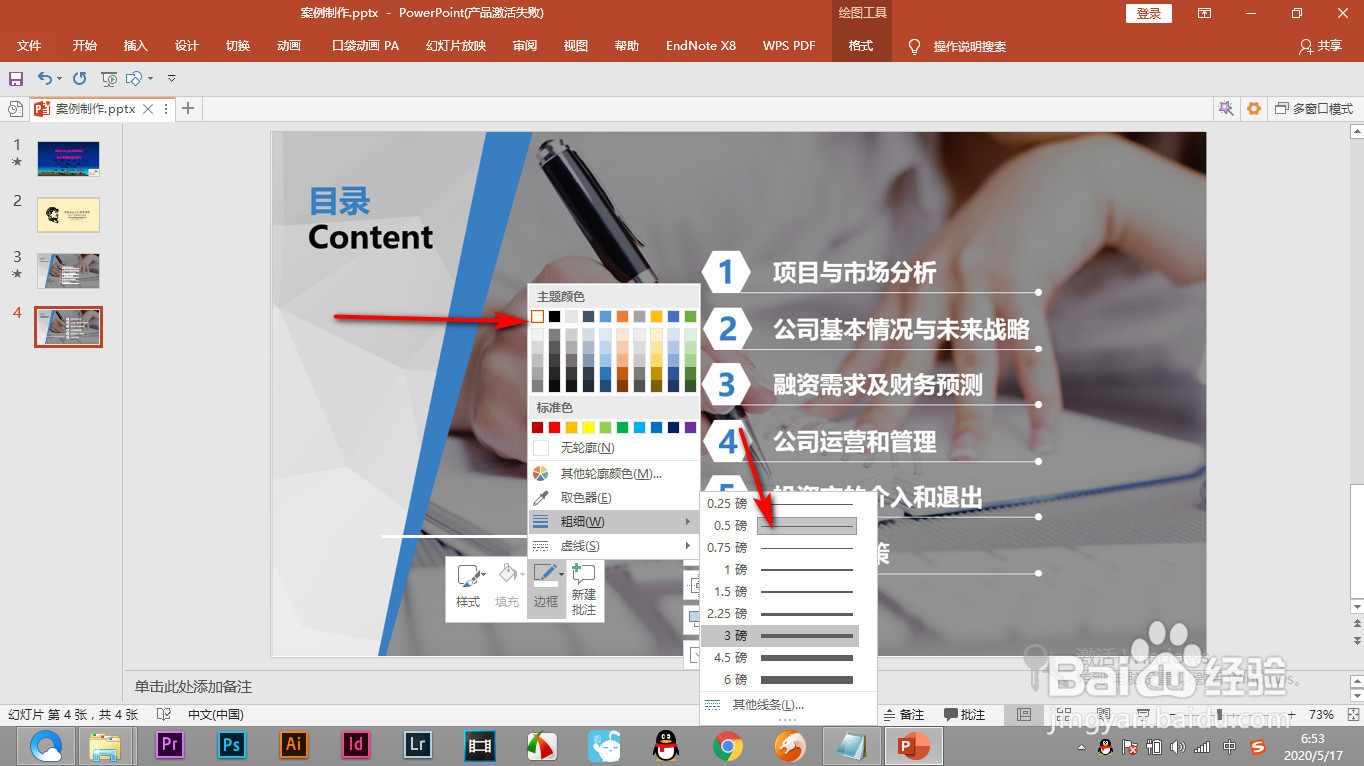Screen dimensions: 1364x766
Task: Click 新建批注 new comment button
Action: [x=584, y=588]
